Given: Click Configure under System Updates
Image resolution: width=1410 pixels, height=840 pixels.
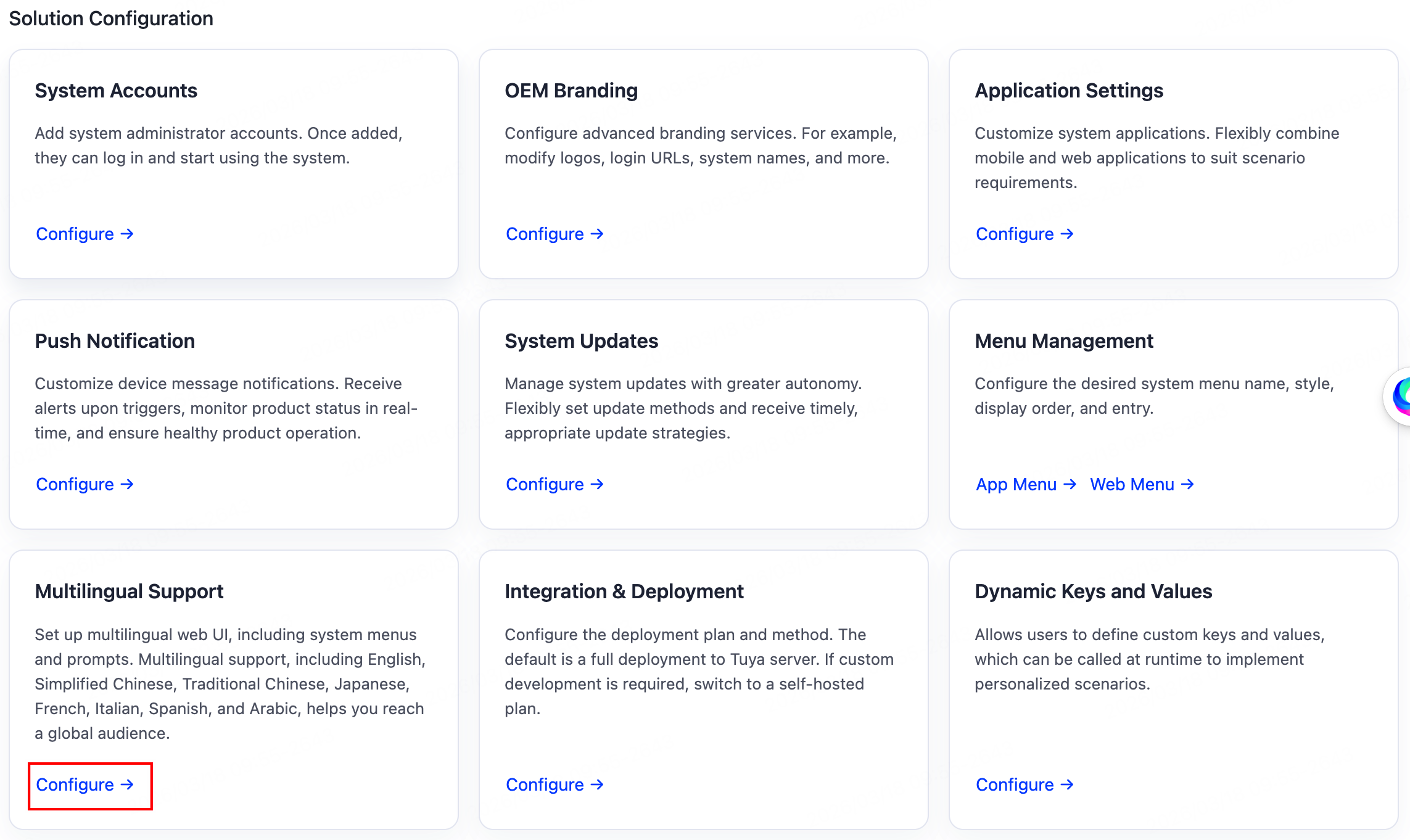Looking at the screenshot, I should tap(545, 484).
